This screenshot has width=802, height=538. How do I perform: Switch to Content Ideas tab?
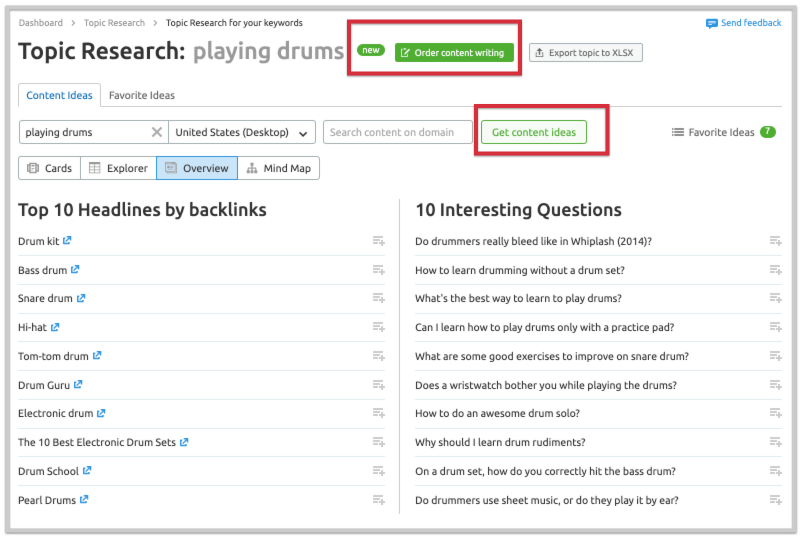click(59, 95)
